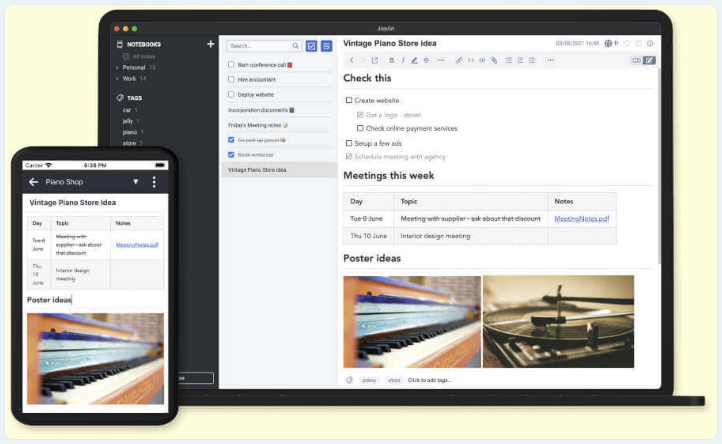Click the note date 03/06/2021
722x444 pixels.
point(577,43)
